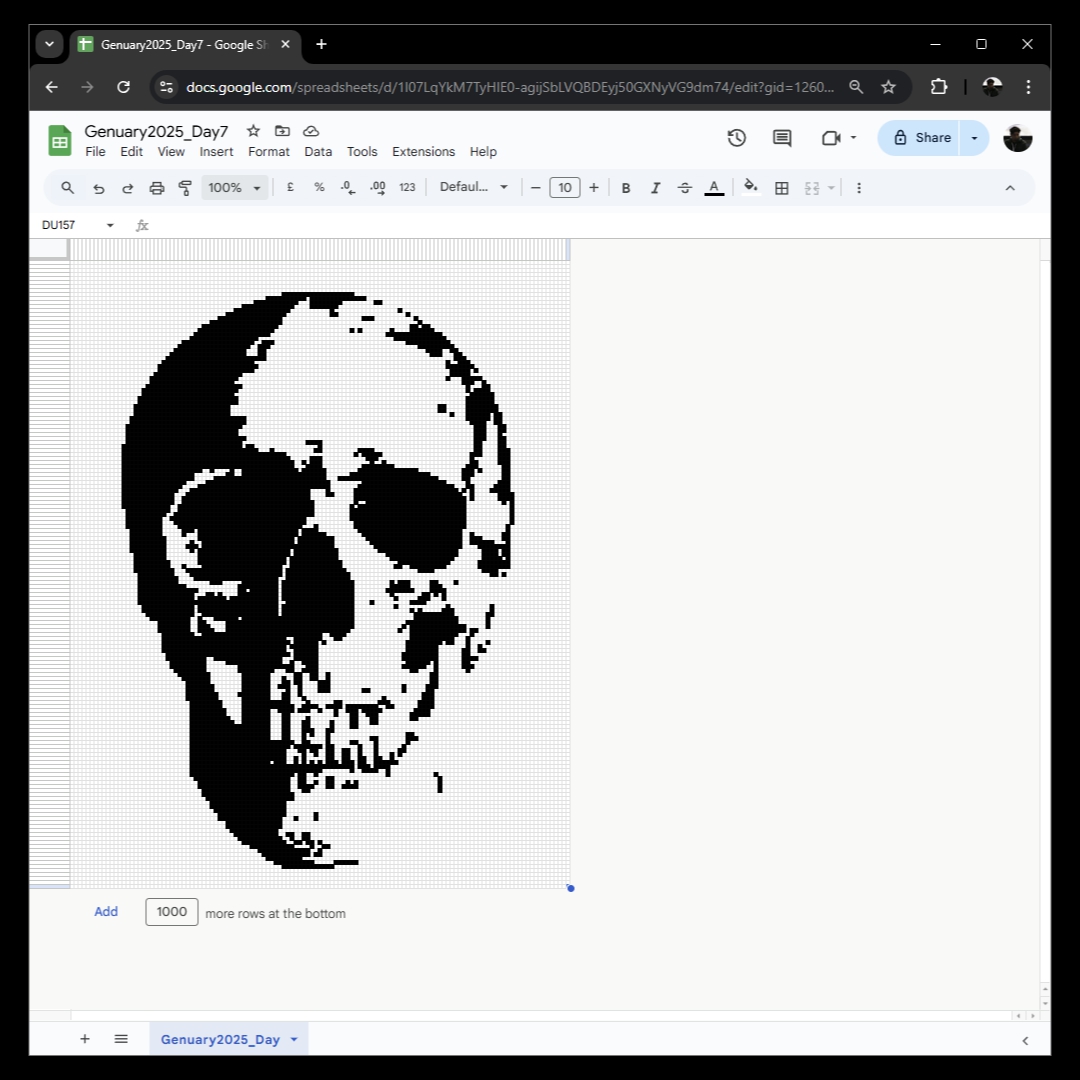Toggle bold formatting
This screenshot has height=1080, width=1080.
tap(625, 187)
